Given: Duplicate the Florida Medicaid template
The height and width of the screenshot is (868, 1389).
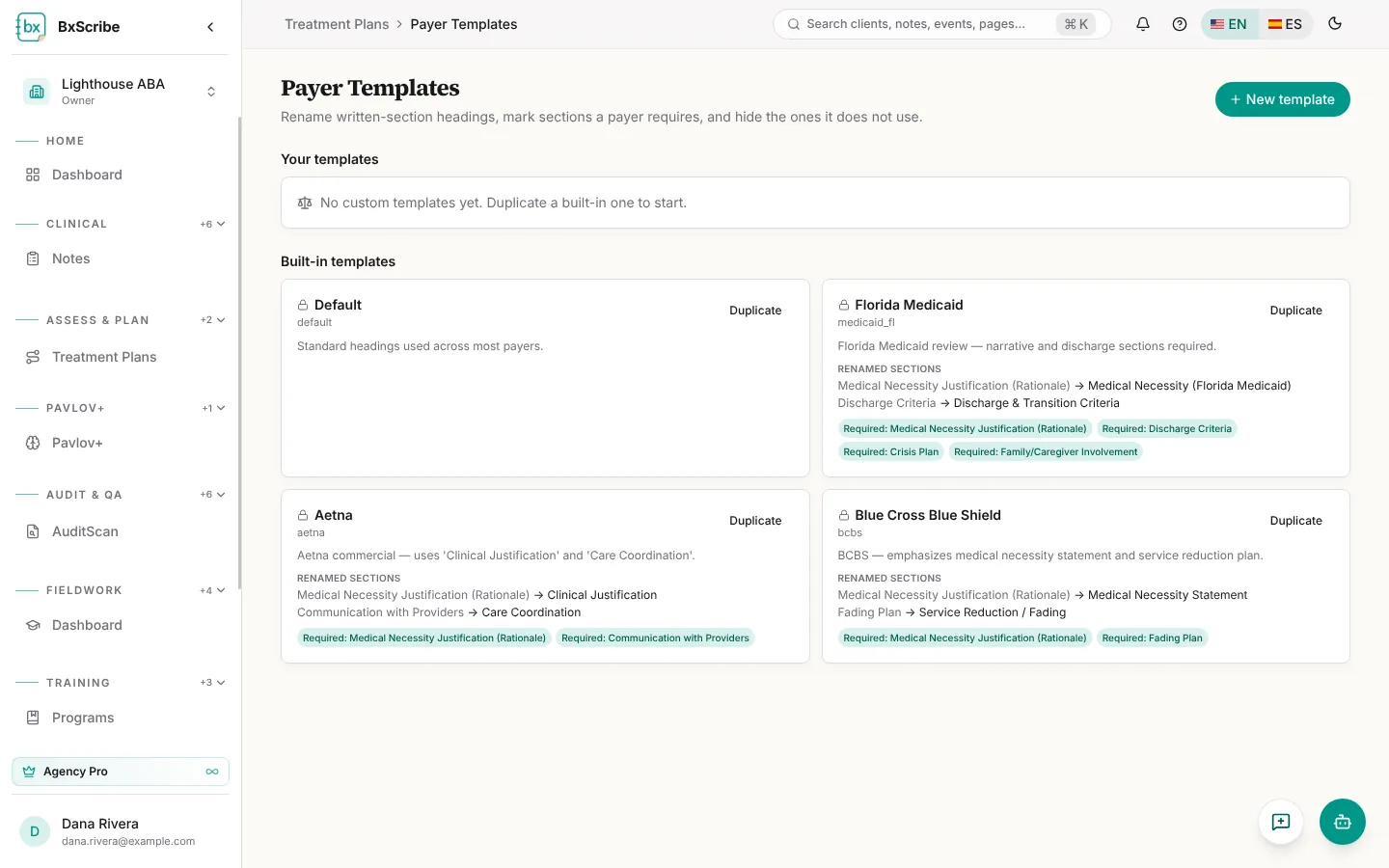Looking at the screenshot, I should click(1295, 311).
